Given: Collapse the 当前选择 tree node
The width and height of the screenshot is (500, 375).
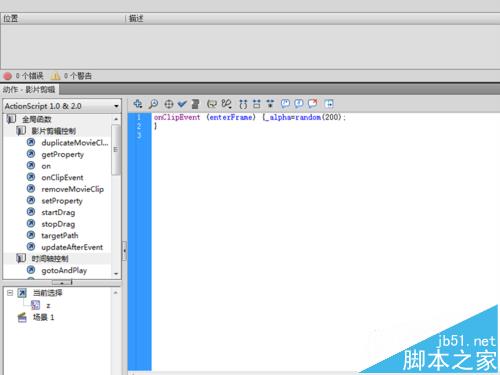Looking at the screenshot, I should (x=10, y=293).
